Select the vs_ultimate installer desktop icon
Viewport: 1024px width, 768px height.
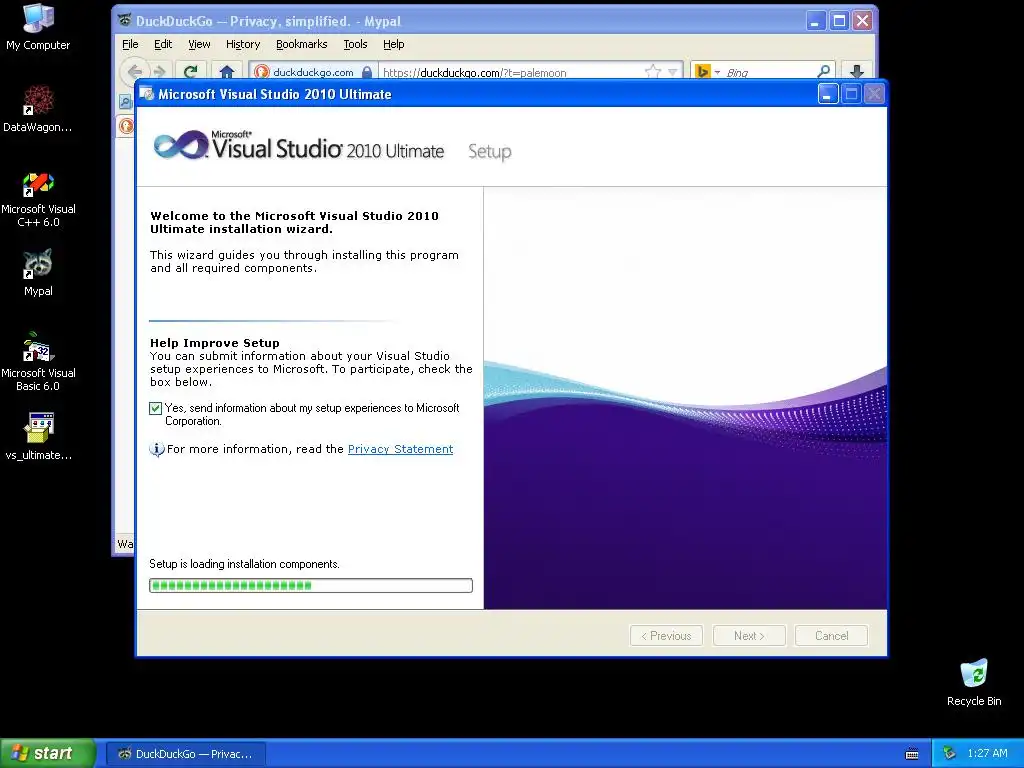pyautogui.click(x=38, y=436)
